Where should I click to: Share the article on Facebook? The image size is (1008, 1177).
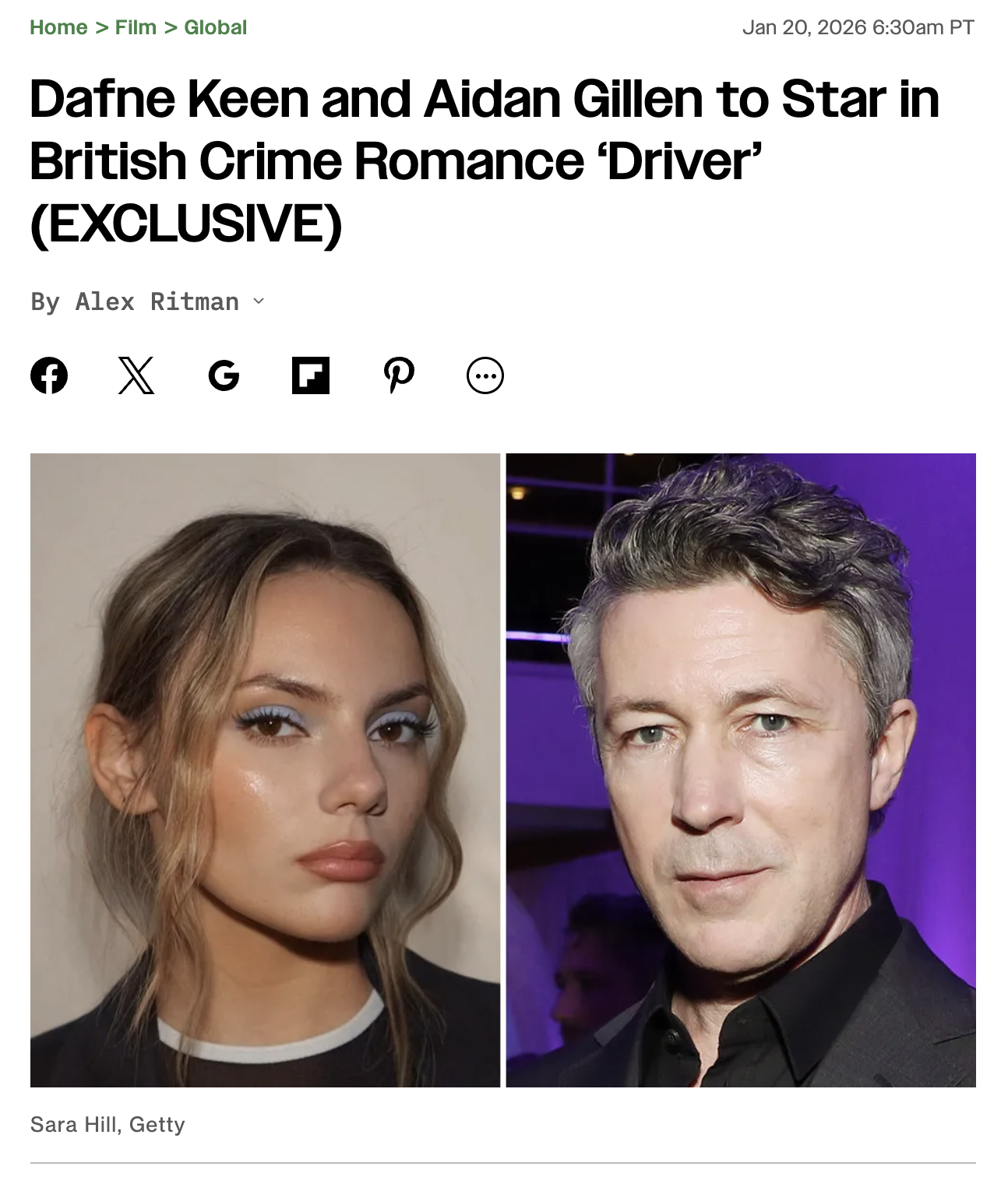point(49,375)
